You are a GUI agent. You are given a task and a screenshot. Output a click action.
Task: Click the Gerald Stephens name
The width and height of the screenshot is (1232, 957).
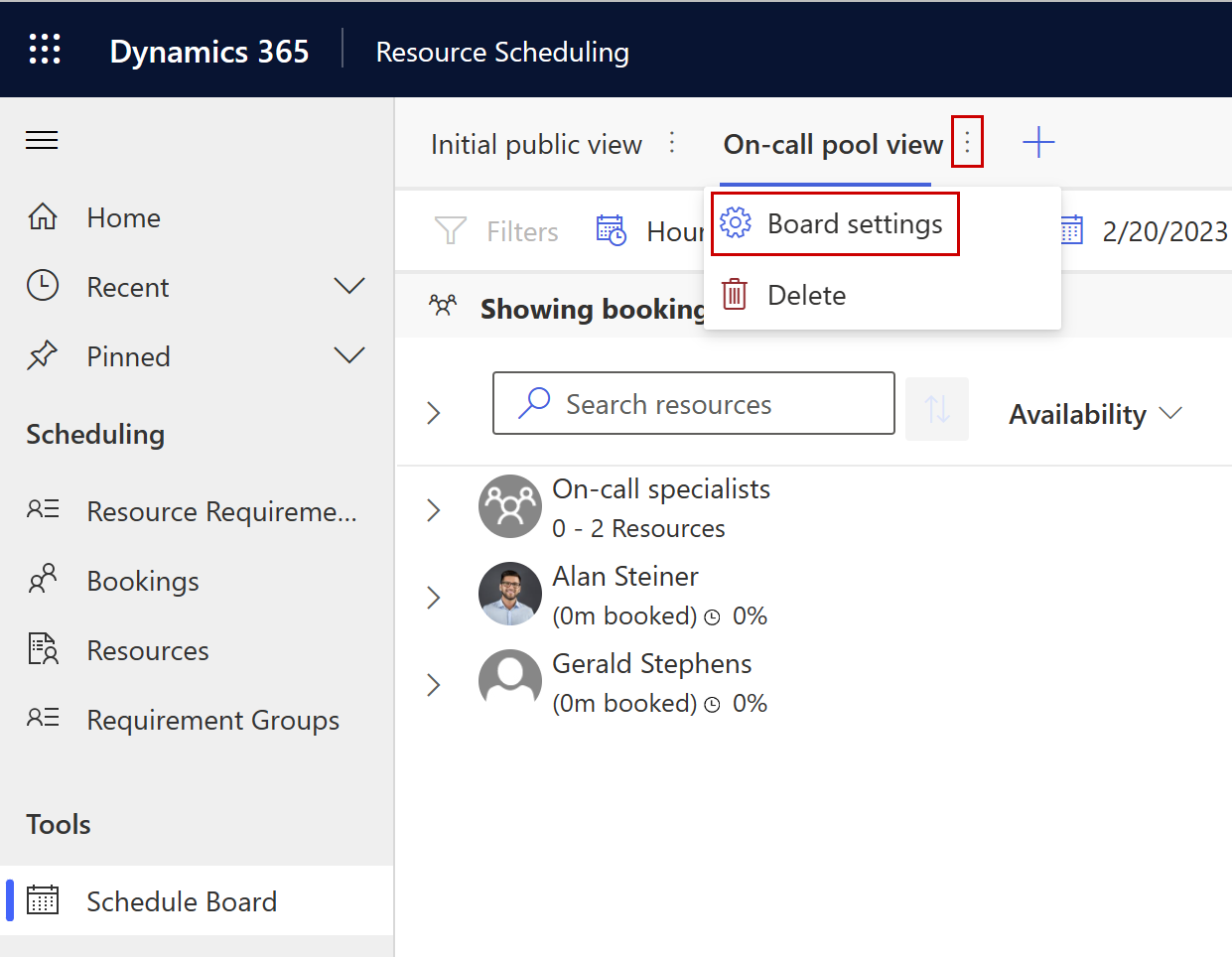point(652,663)
